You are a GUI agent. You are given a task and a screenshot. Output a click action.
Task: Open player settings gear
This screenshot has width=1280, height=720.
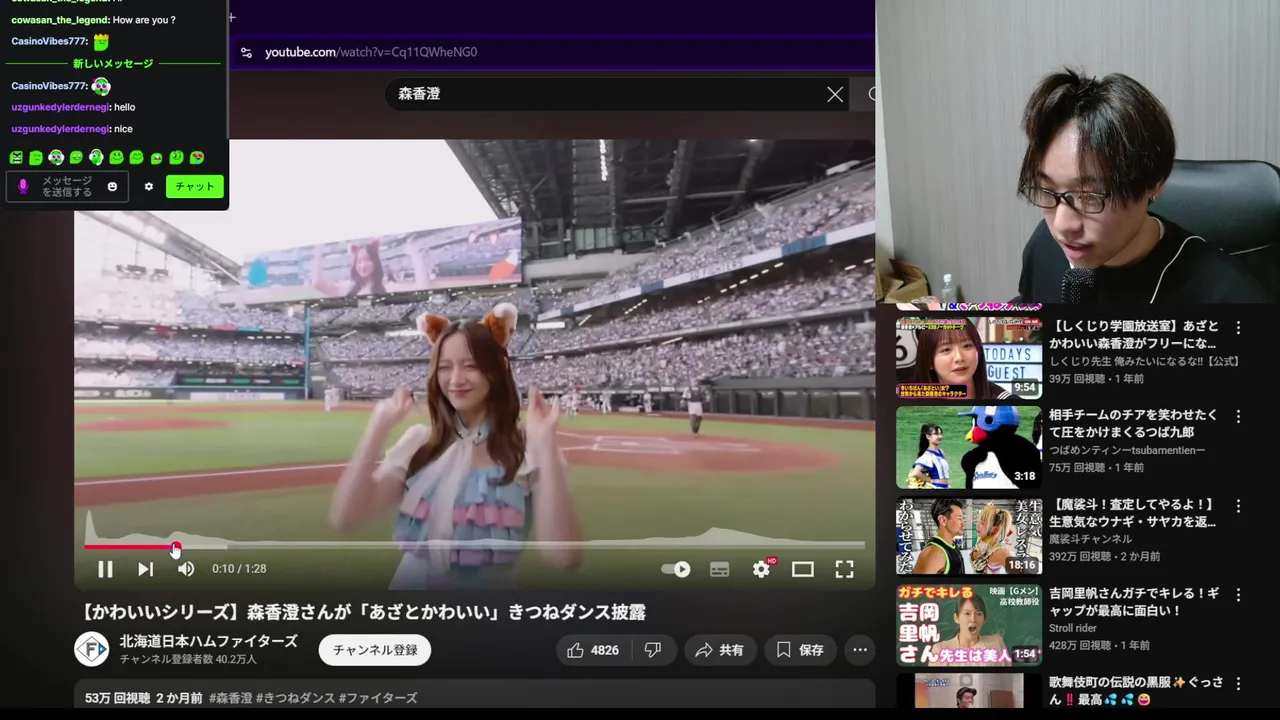point(762,569)
